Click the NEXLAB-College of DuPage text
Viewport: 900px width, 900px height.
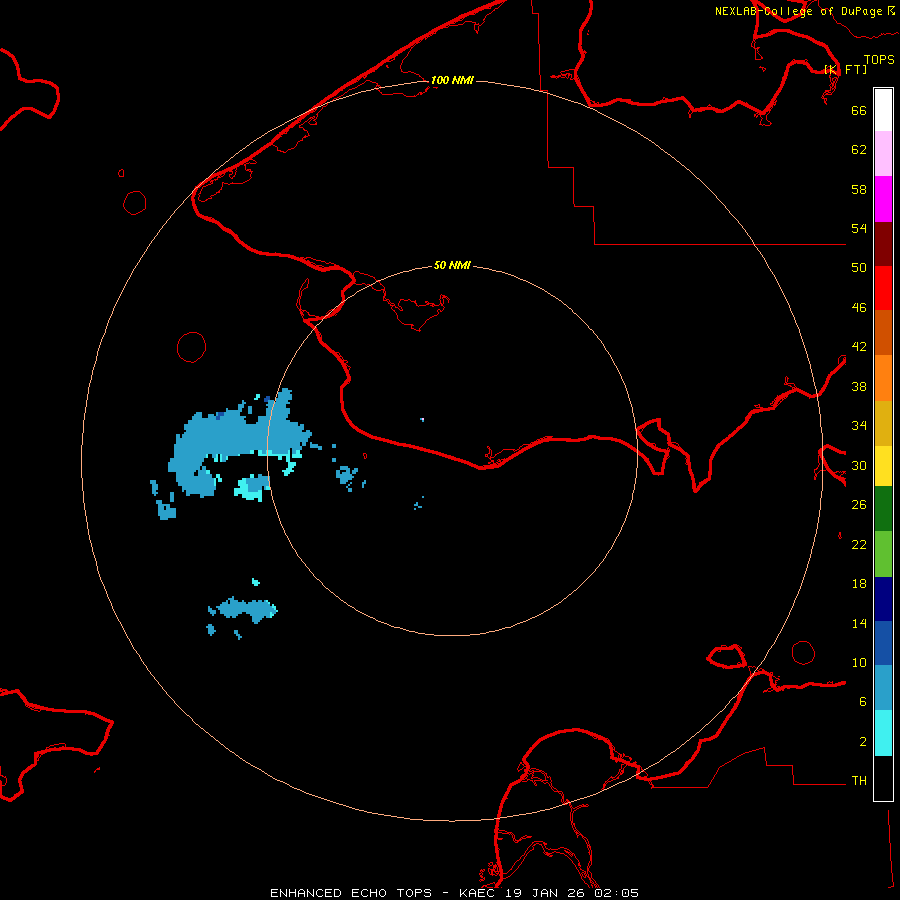(x=801, y=11)
